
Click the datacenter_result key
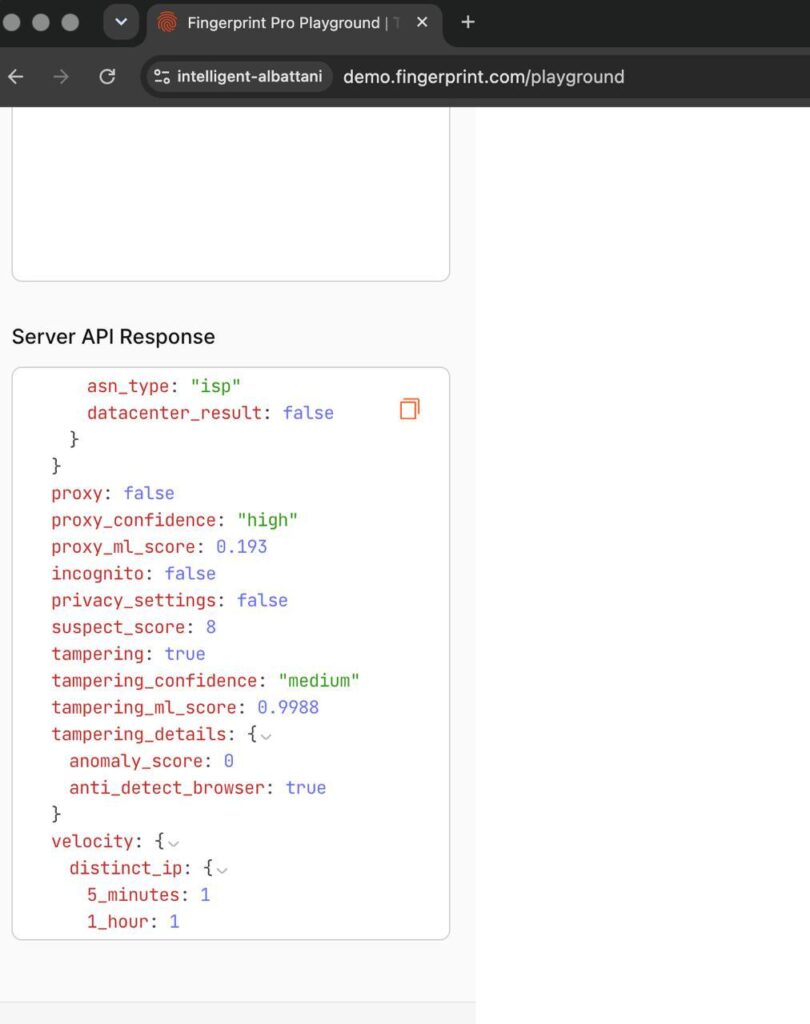point(174,413)
